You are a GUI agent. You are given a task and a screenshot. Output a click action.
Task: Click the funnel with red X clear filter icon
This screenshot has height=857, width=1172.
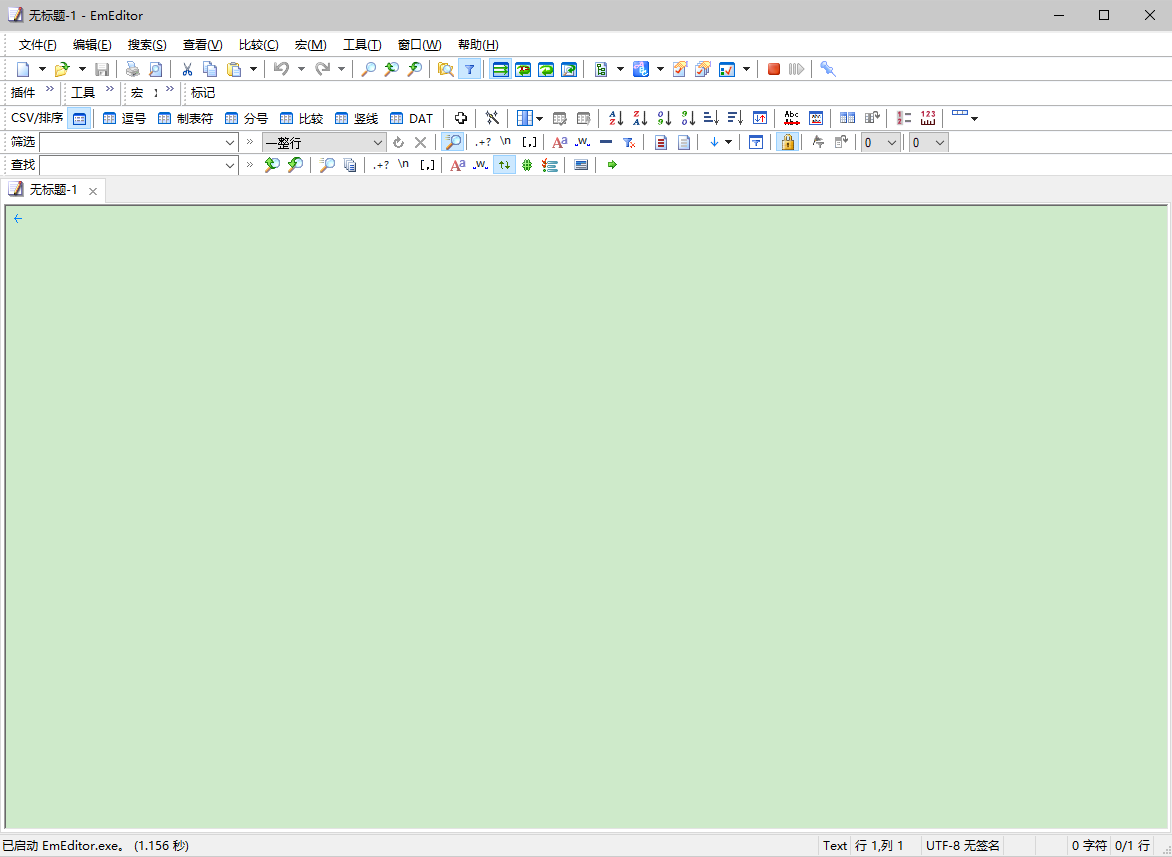point(629,142)
